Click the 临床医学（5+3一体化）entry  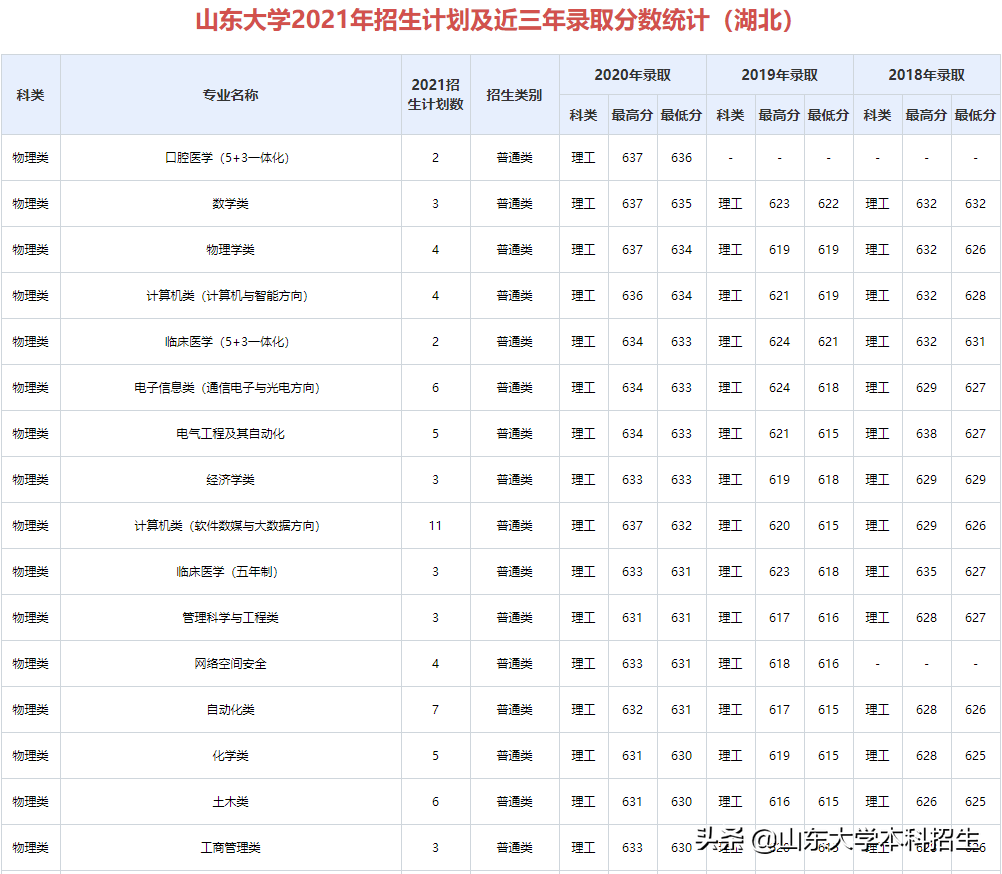227,341
